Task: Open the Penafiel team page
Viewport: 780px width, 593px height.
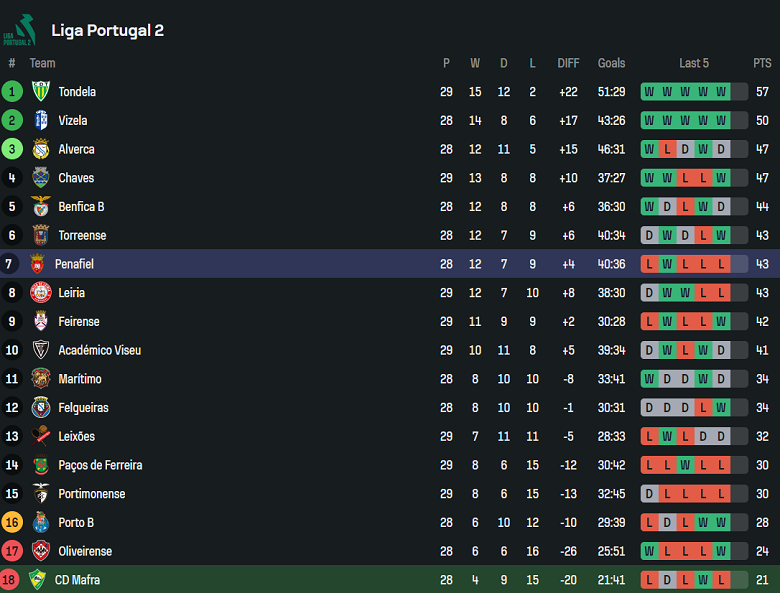Action: [74, 264]
